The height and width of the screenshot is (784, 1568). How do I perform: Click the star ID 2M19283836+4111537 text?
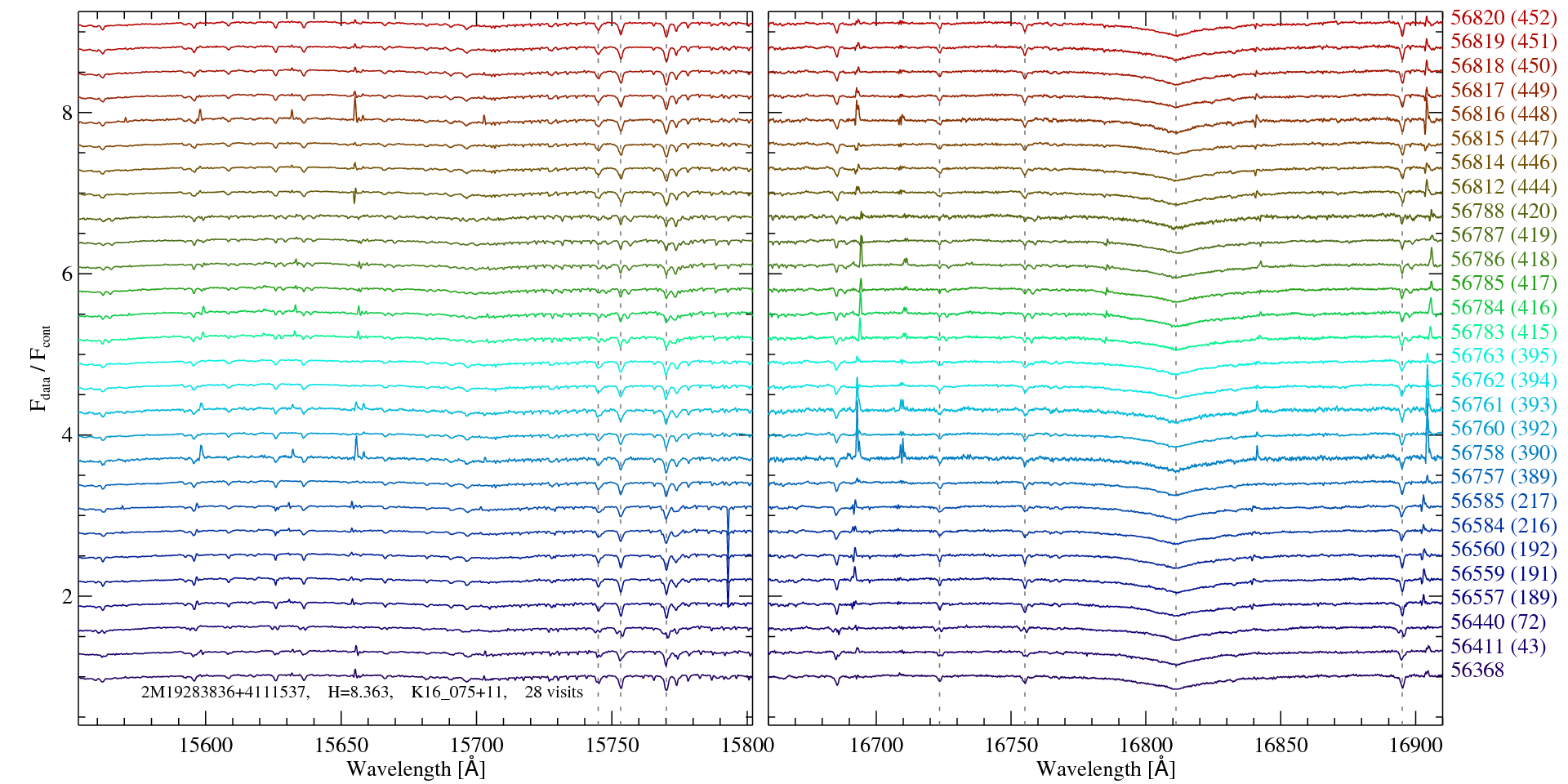coord(225,693)
